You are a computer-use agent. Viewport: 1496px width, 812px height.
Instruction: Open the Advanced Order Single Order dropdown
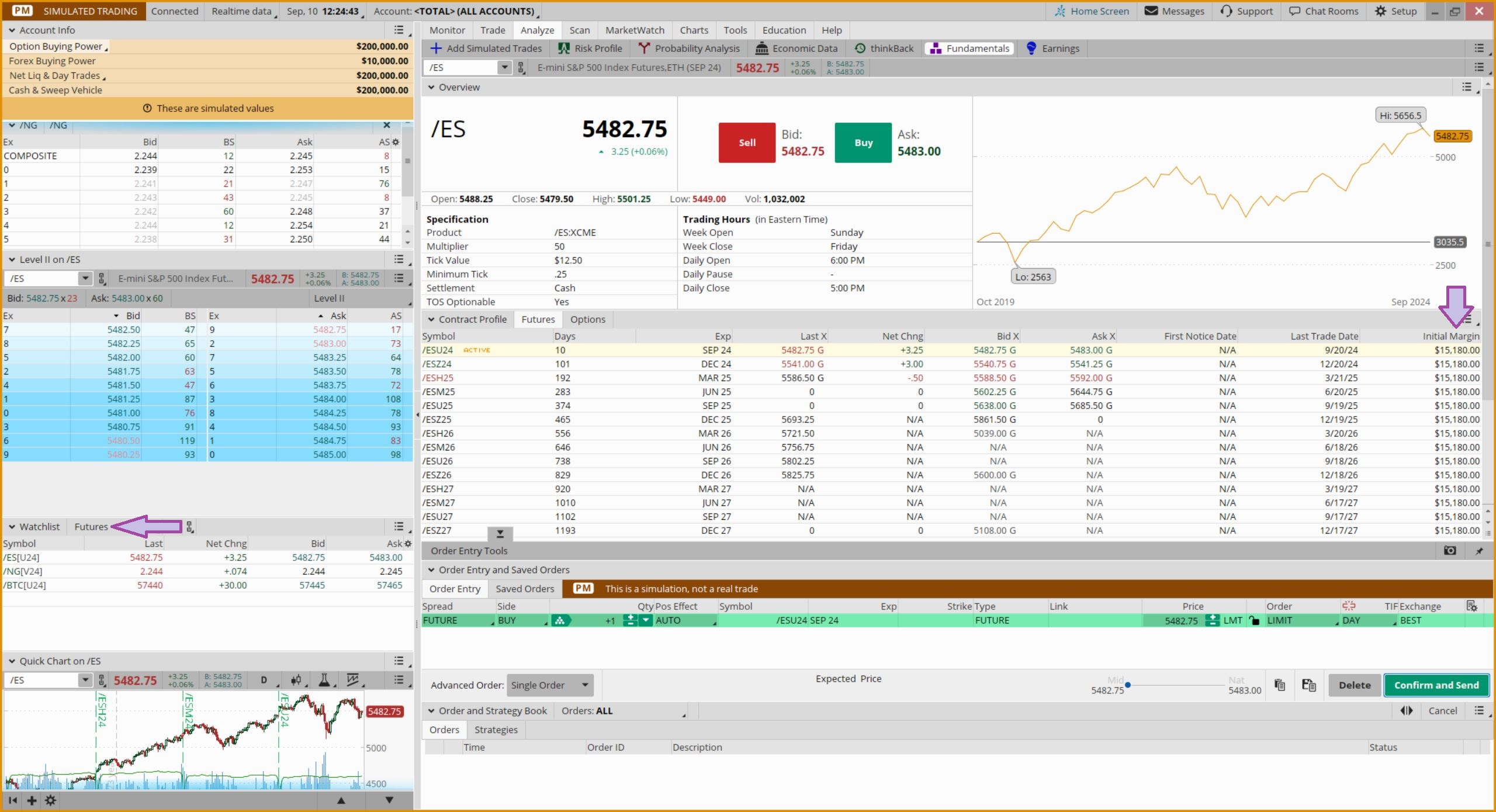click(x=550, y=685)
